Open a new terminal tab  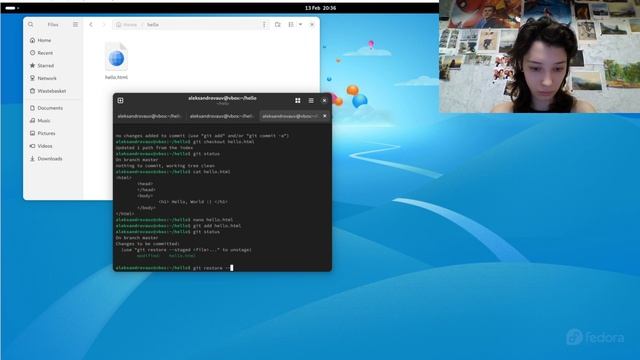click(120, 100)
